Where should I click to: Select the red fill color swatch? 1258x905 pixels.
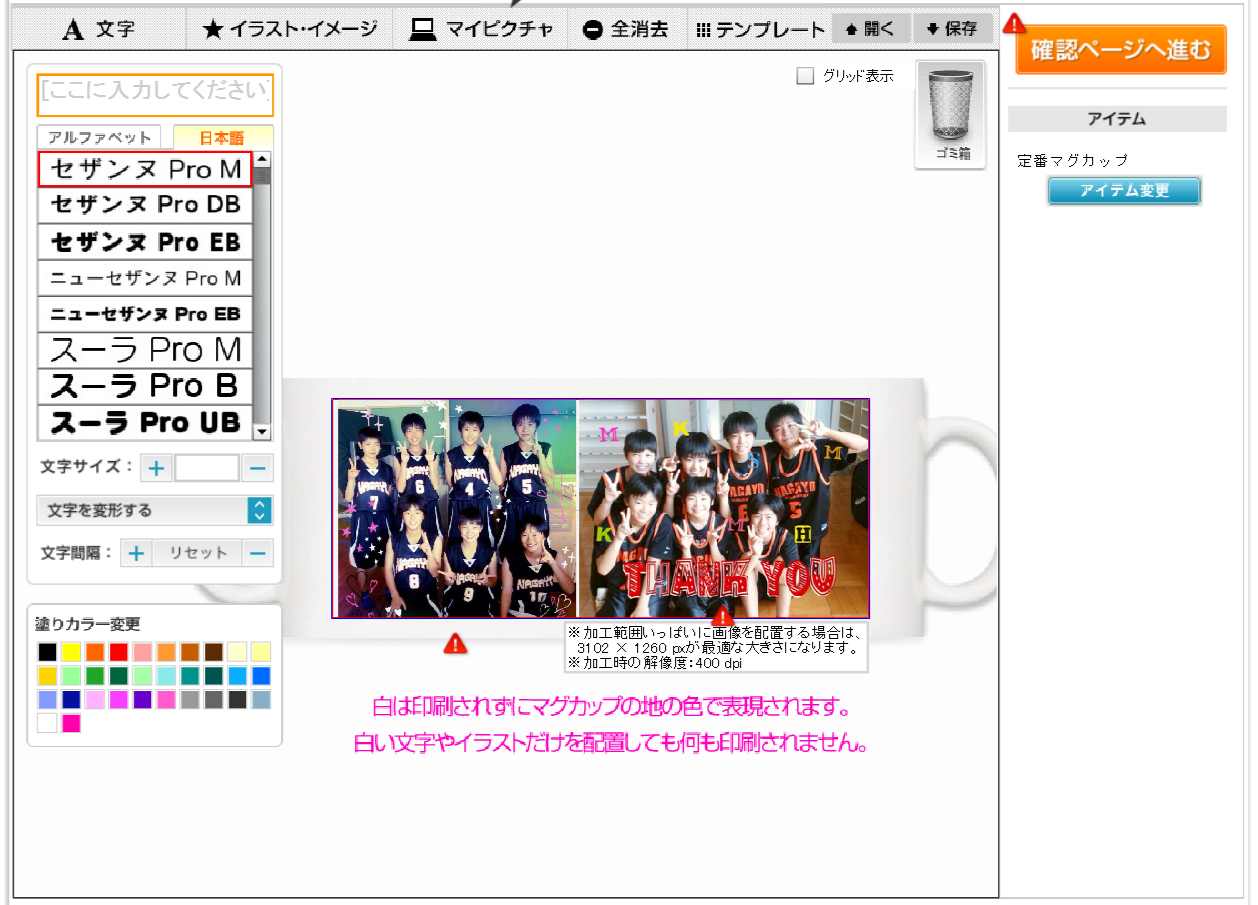(119, 652)
